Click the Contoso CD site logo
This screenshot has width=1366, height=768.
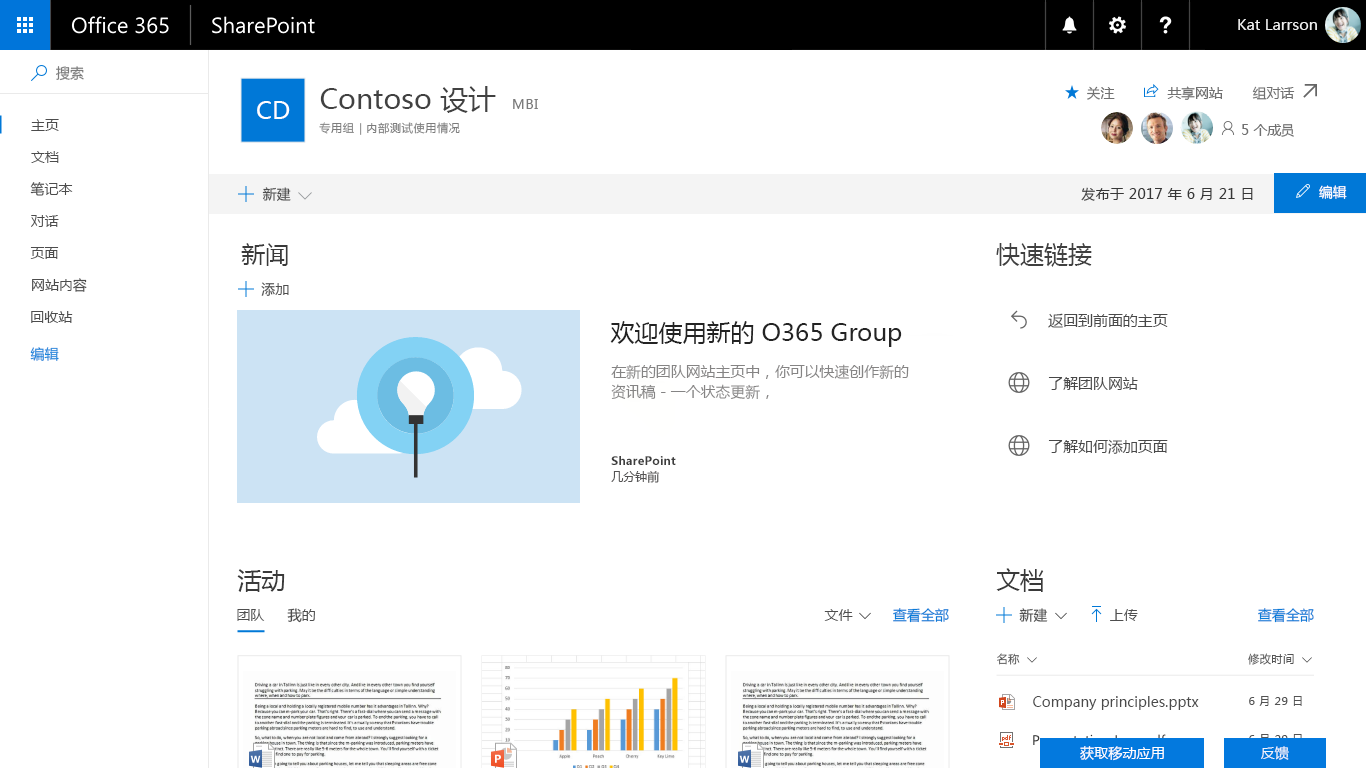pyautogui.click(x=273, y=110)
